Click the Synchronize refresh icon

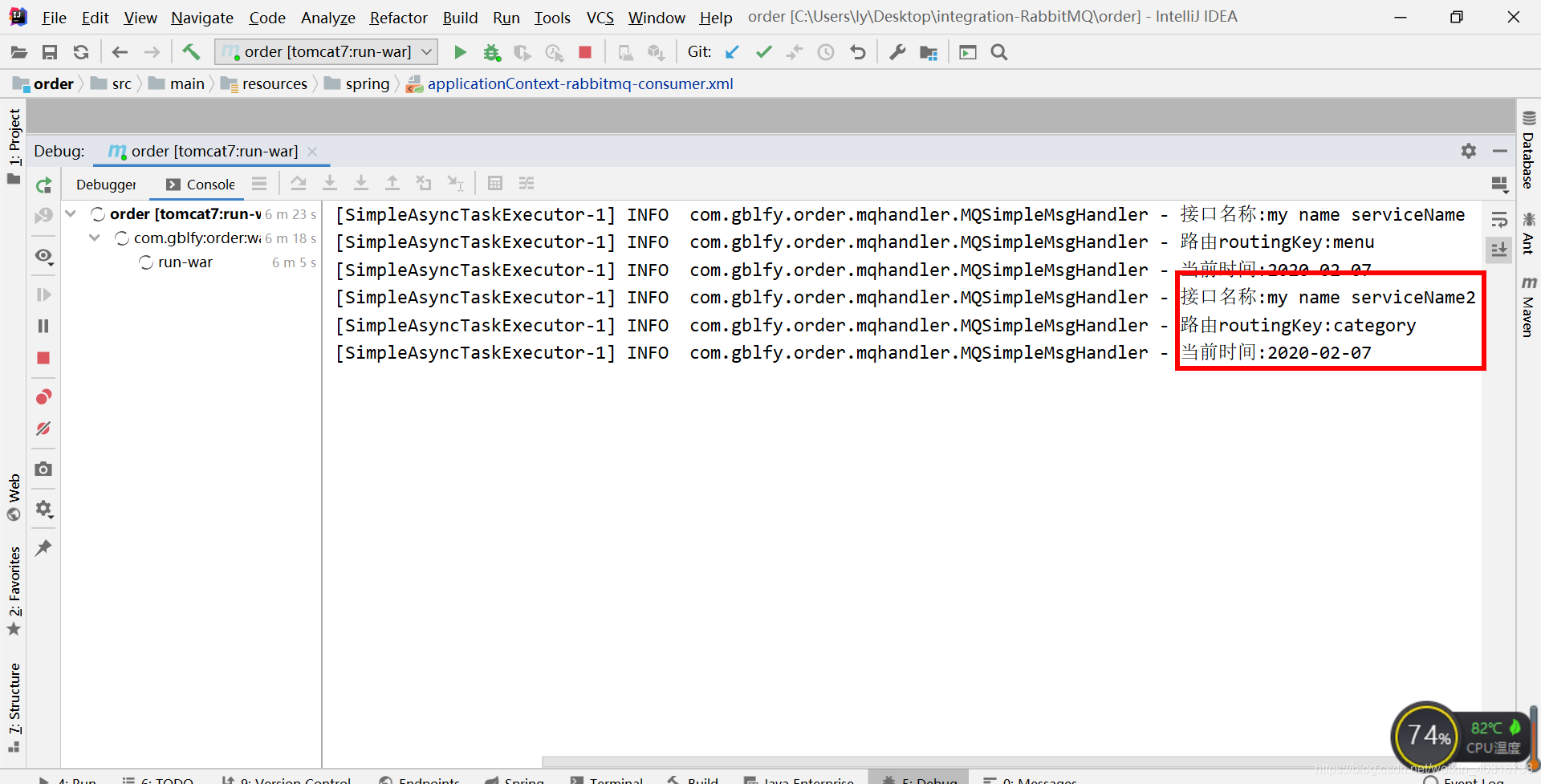point(81,52)
